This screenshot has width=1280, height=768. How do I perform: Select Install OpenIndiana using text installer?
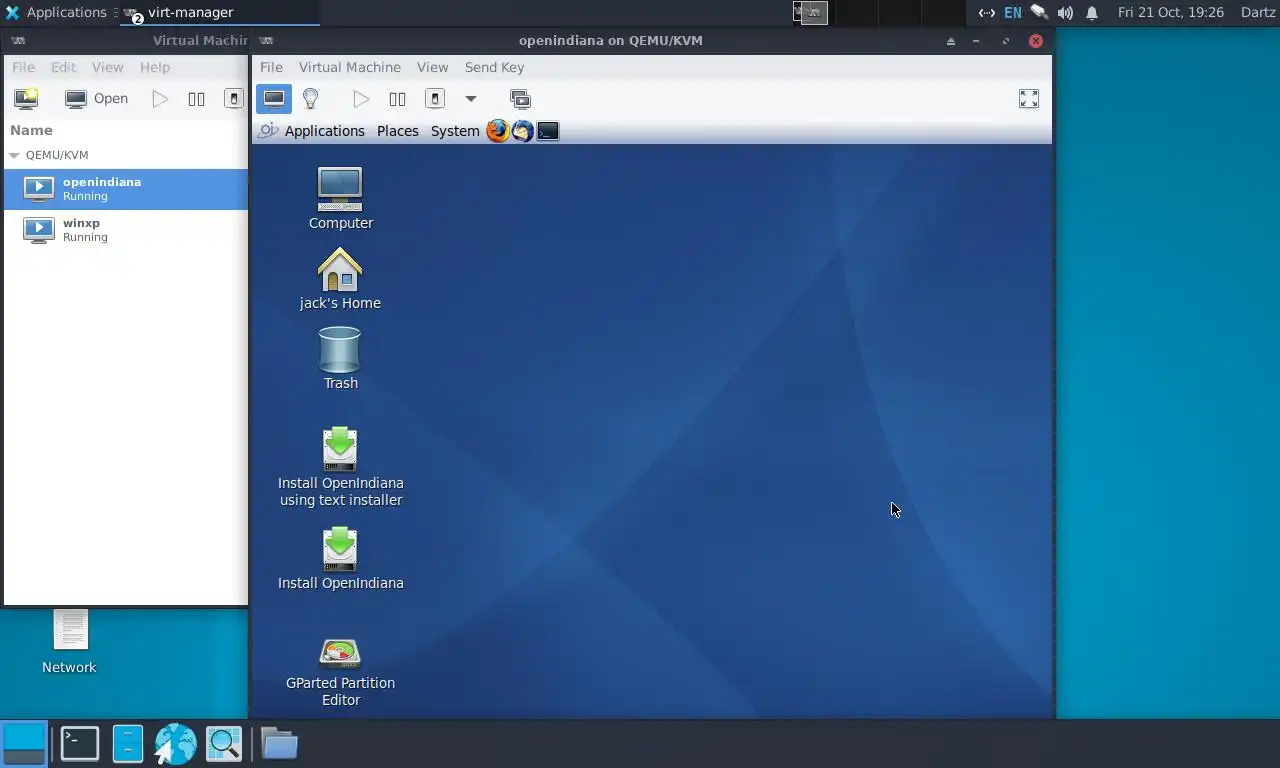(x=340, y=467)
